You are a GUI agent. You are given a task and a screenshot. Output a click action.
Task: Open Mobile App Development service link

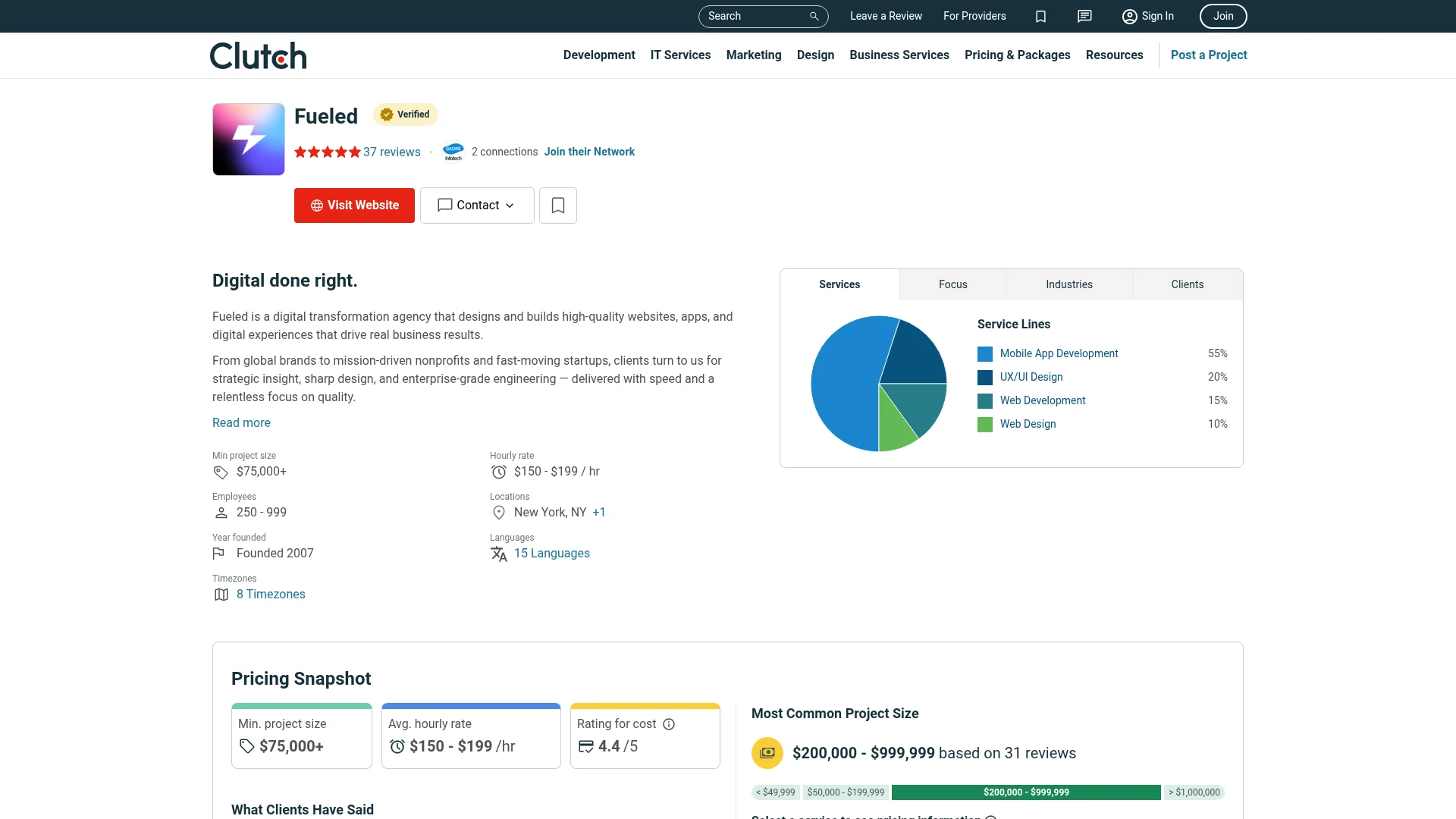[x=1059, y=353]
